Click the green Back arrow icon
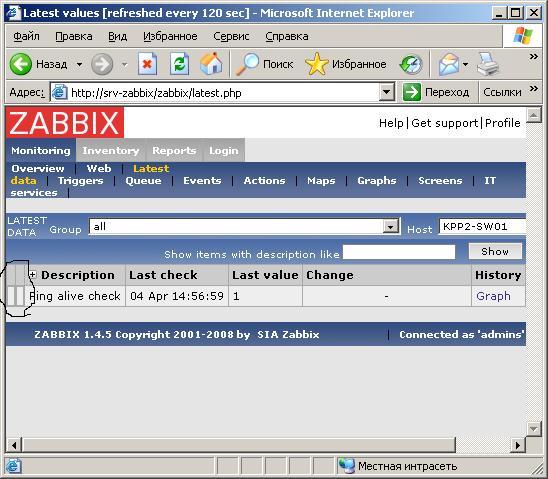 (x=20, y=64)
